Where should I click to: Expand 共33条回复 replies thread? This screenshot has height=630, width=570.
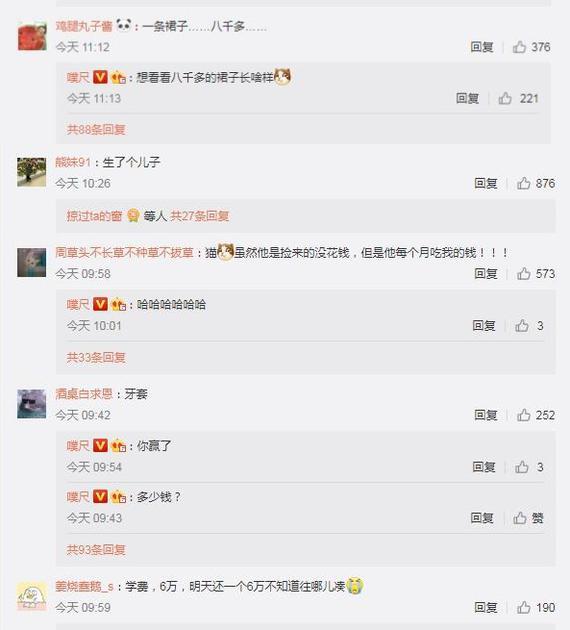tap(96, 357)
